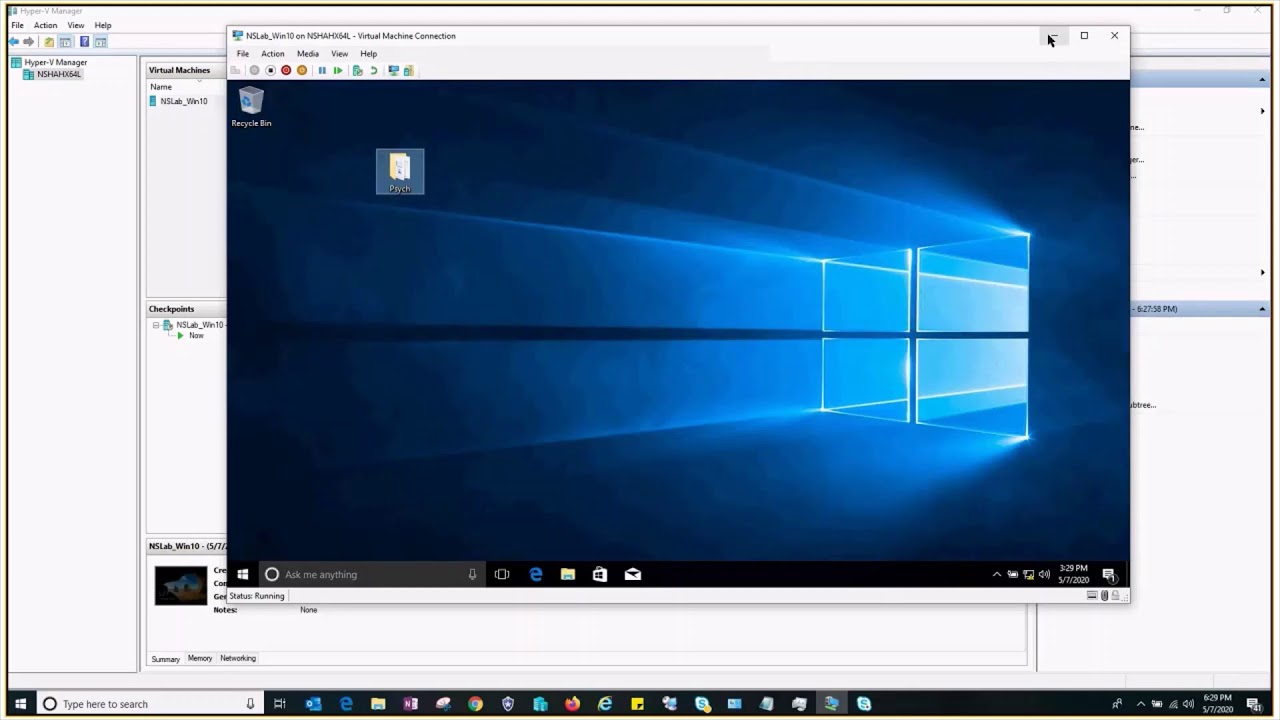Open host Windows Start menu

[x=19, y=704]
